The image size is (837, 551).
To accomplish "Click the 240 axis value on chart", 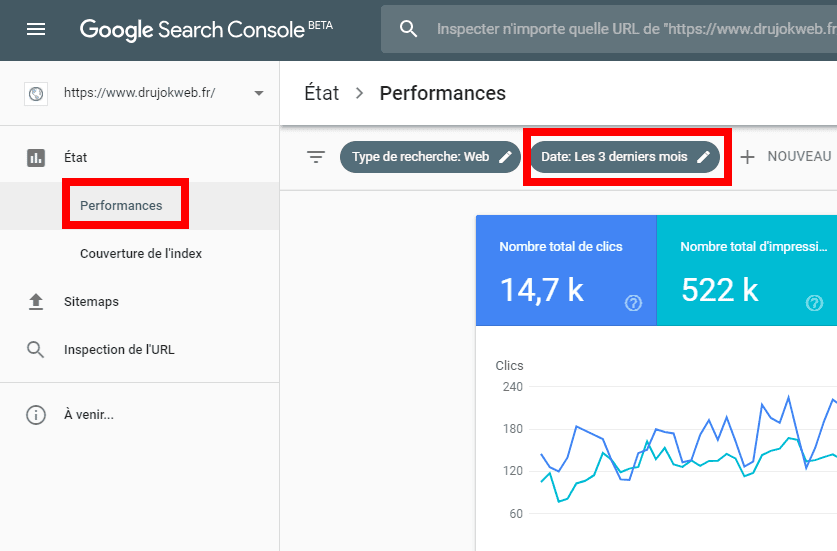I will 512,387.
